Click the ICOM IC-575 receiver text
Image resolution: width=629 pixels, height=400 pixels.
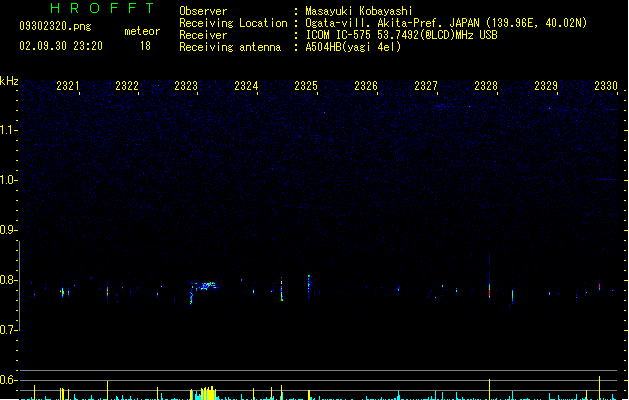pyautogui.click(x=401, y=35)
